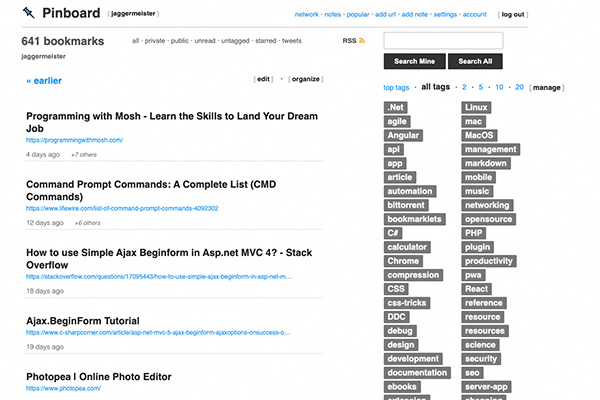The width and height of the screenshot is (600, 400).
Task: Click the edit bulk option
Action: click(x=263, y=79)
